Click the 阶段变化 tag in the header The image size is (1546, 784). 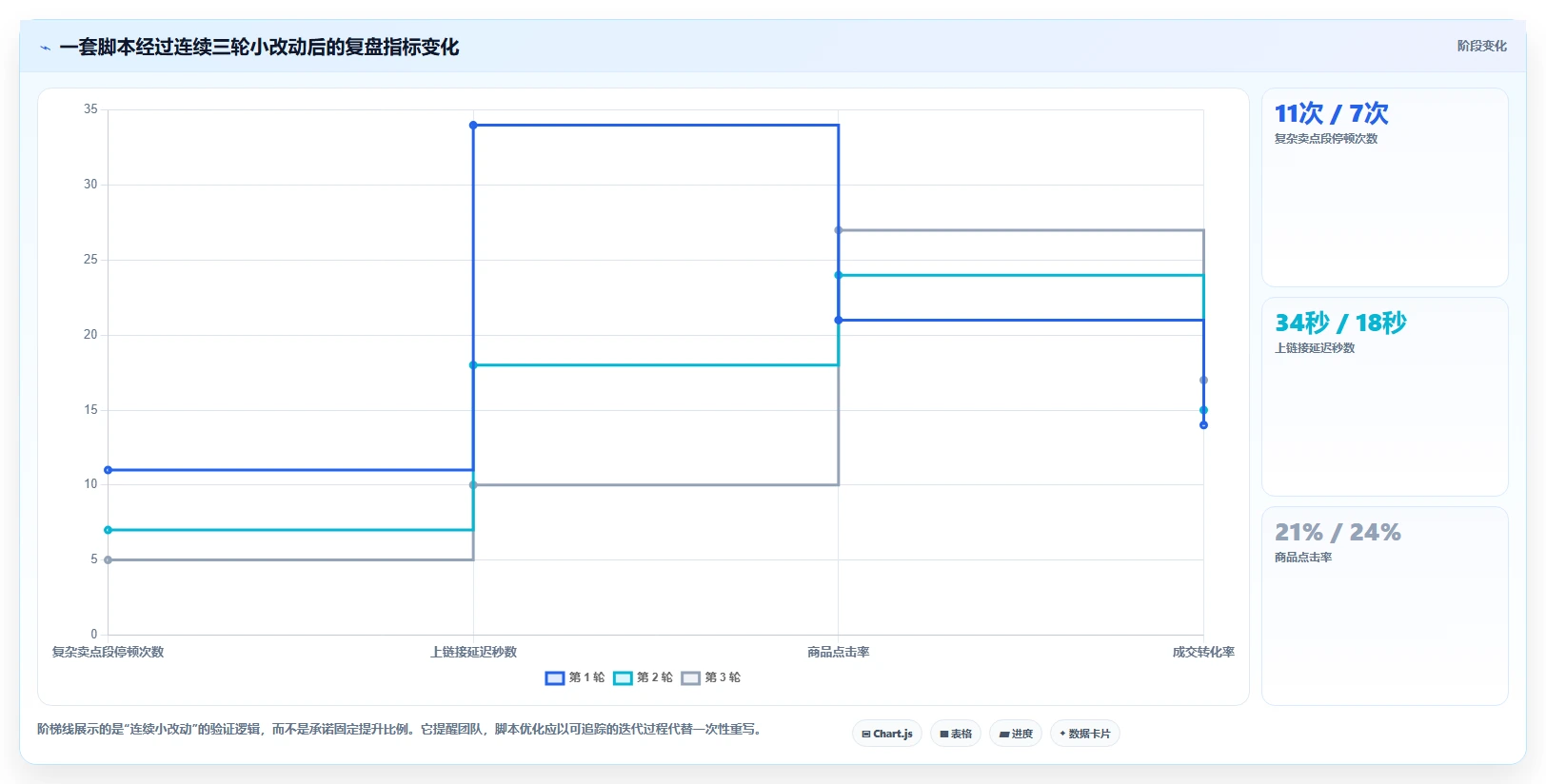1481,46
